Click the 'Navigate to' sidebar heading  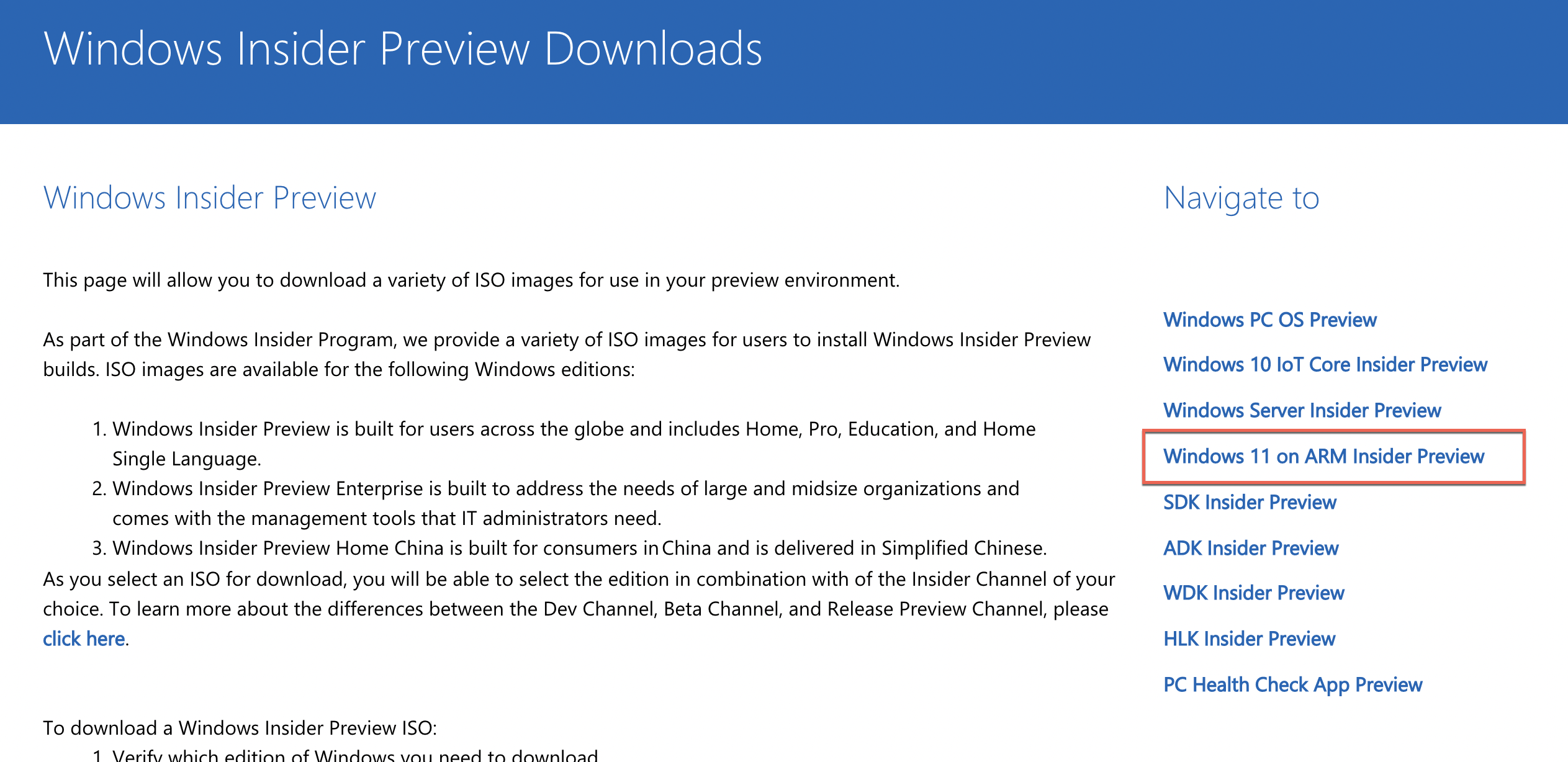pyautogui.click(x=1241, y=198)
